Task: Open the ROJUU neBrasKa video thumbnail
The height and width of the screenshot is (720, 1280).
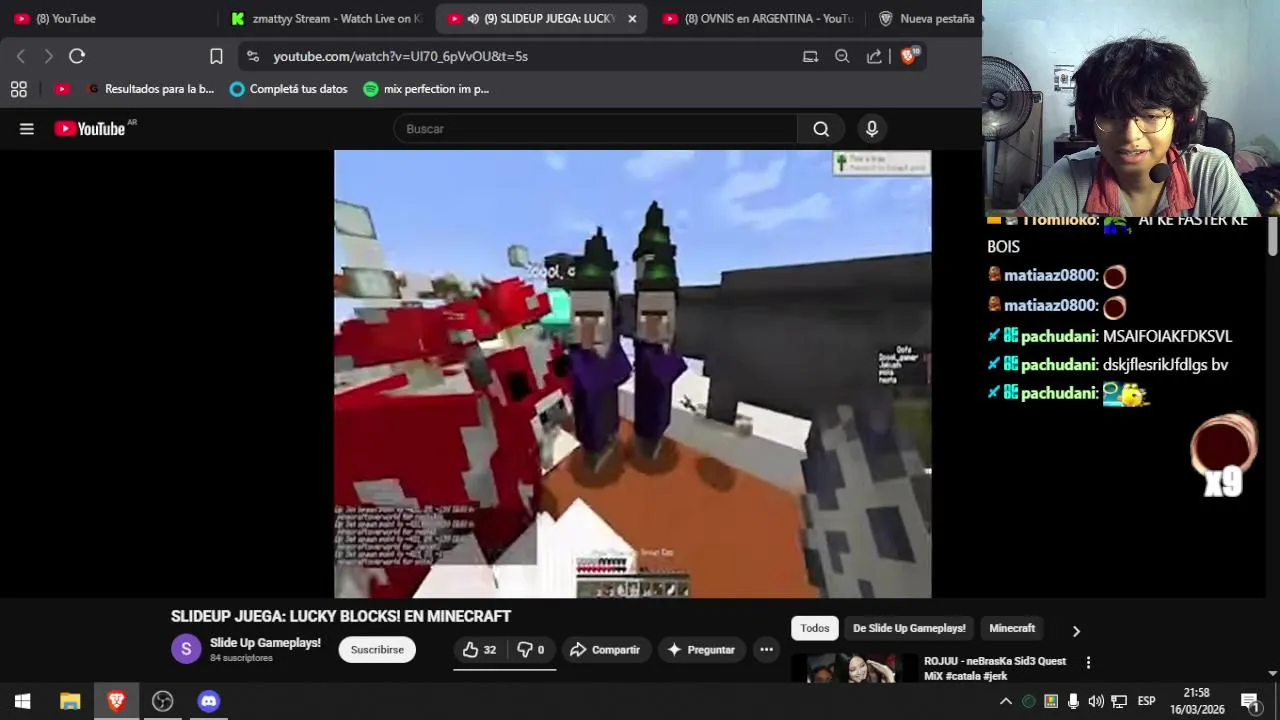Action: (x=854, y=668)
